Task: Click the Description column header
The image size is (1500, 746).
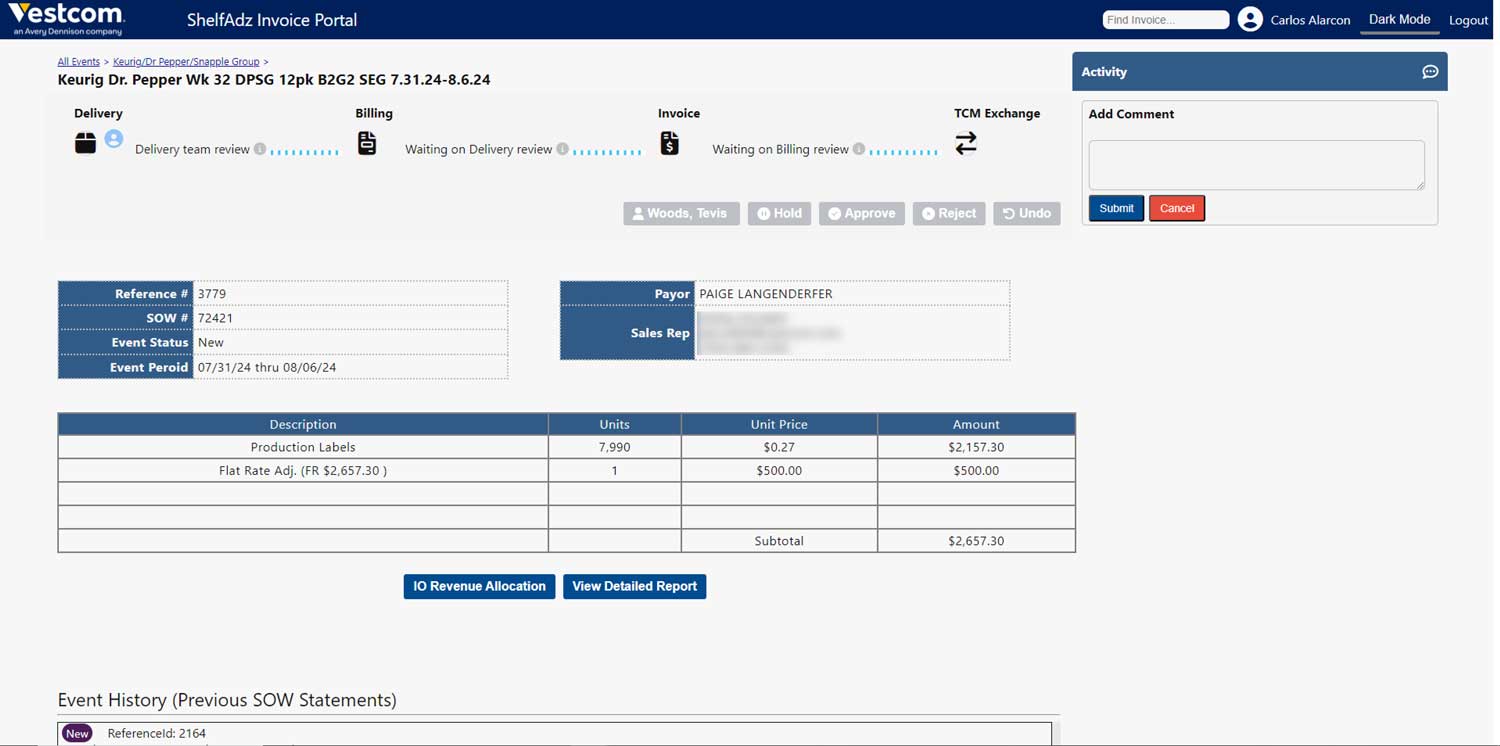Action: point(303,424)
